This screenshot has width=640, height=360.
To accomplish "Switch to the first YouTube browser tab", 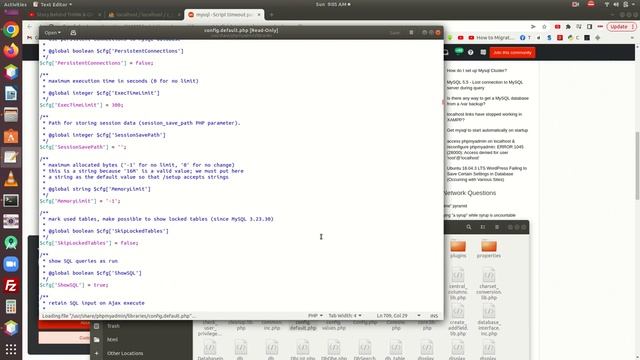I will click(64, 14).
